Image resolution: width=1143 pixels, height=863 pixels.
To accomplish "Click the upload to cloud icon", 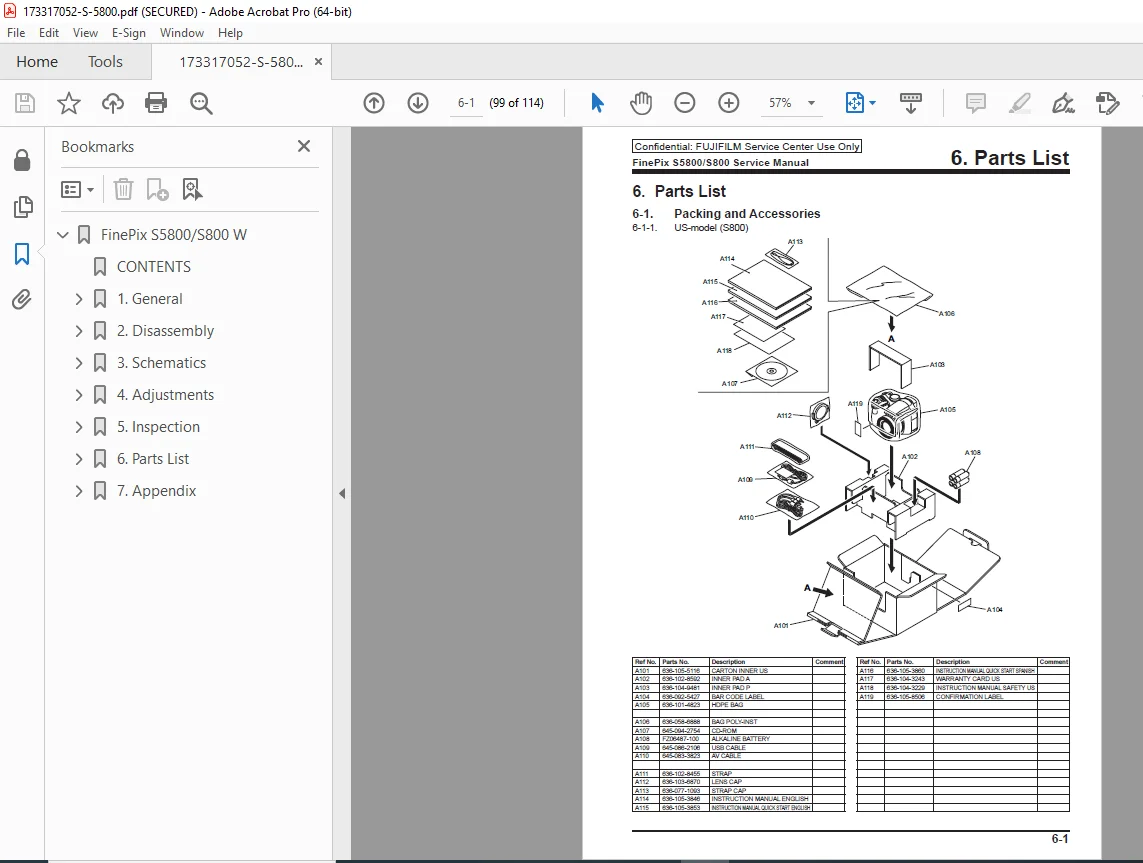I will [112, 103].
